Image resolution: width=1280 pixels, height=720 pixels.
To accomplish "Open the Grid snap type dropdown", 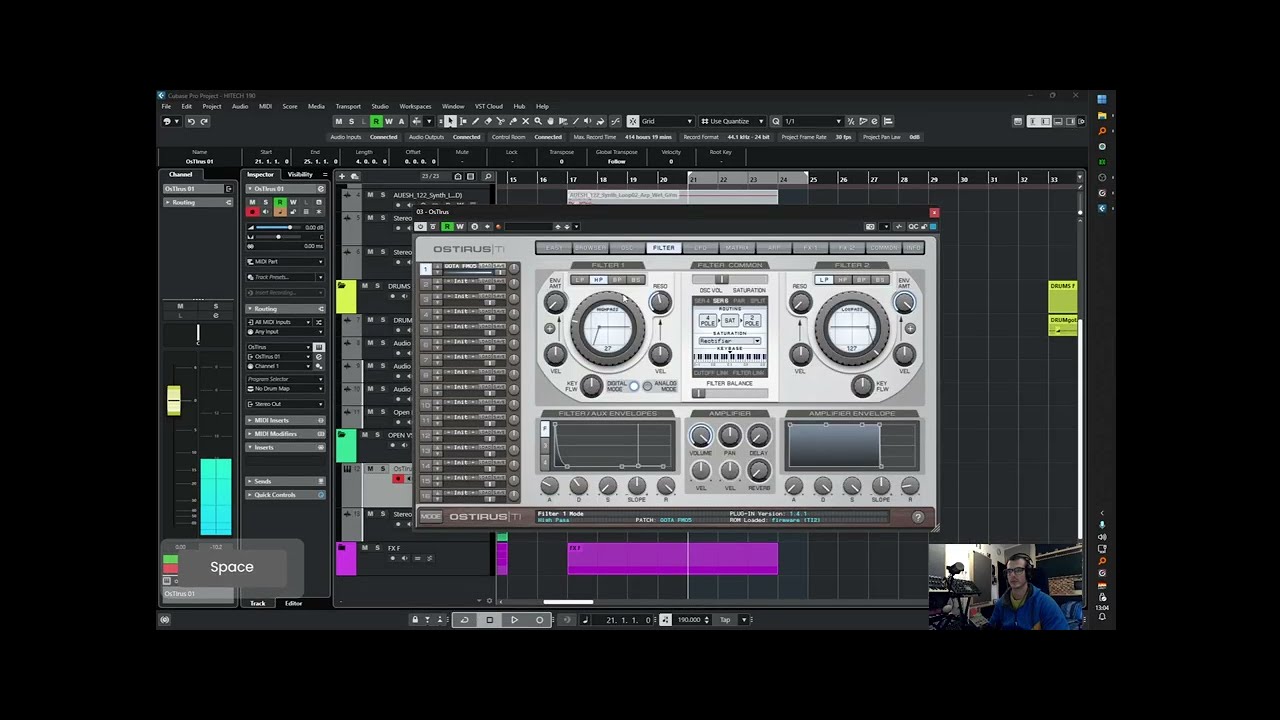I will tap(667, 121).
